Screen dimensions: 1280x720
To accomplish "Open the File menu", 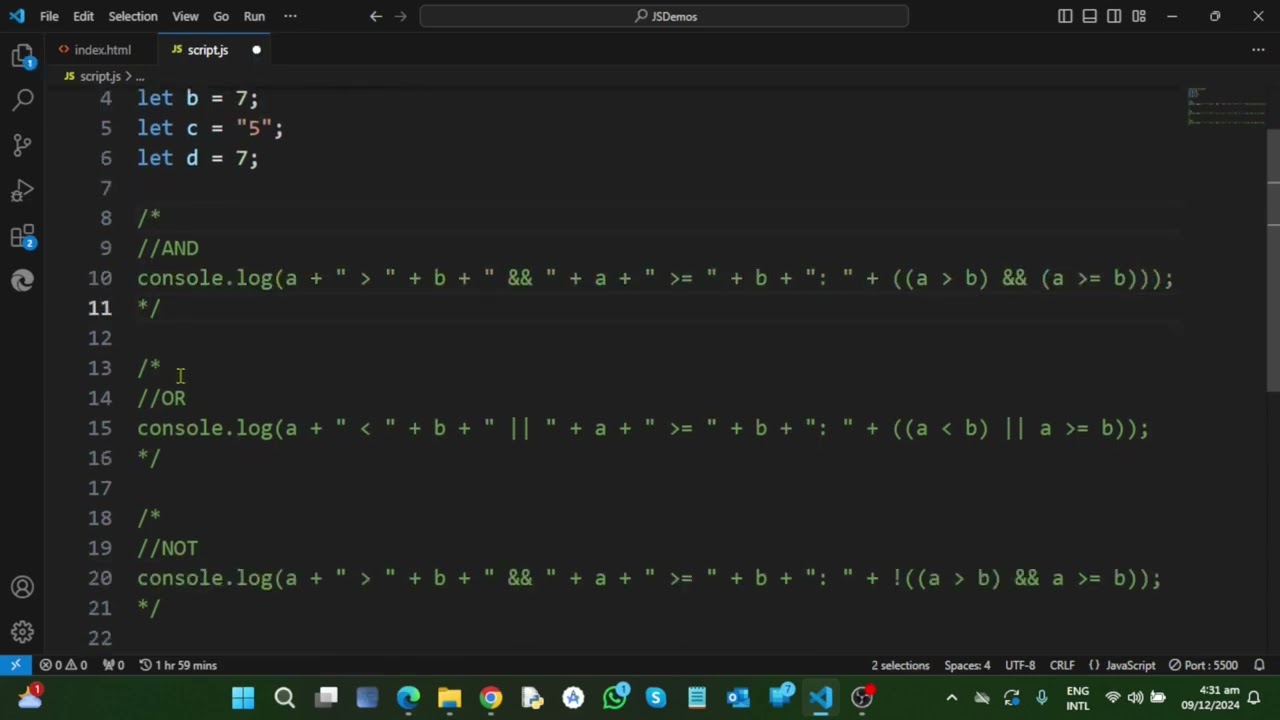I will pos(49,16).
